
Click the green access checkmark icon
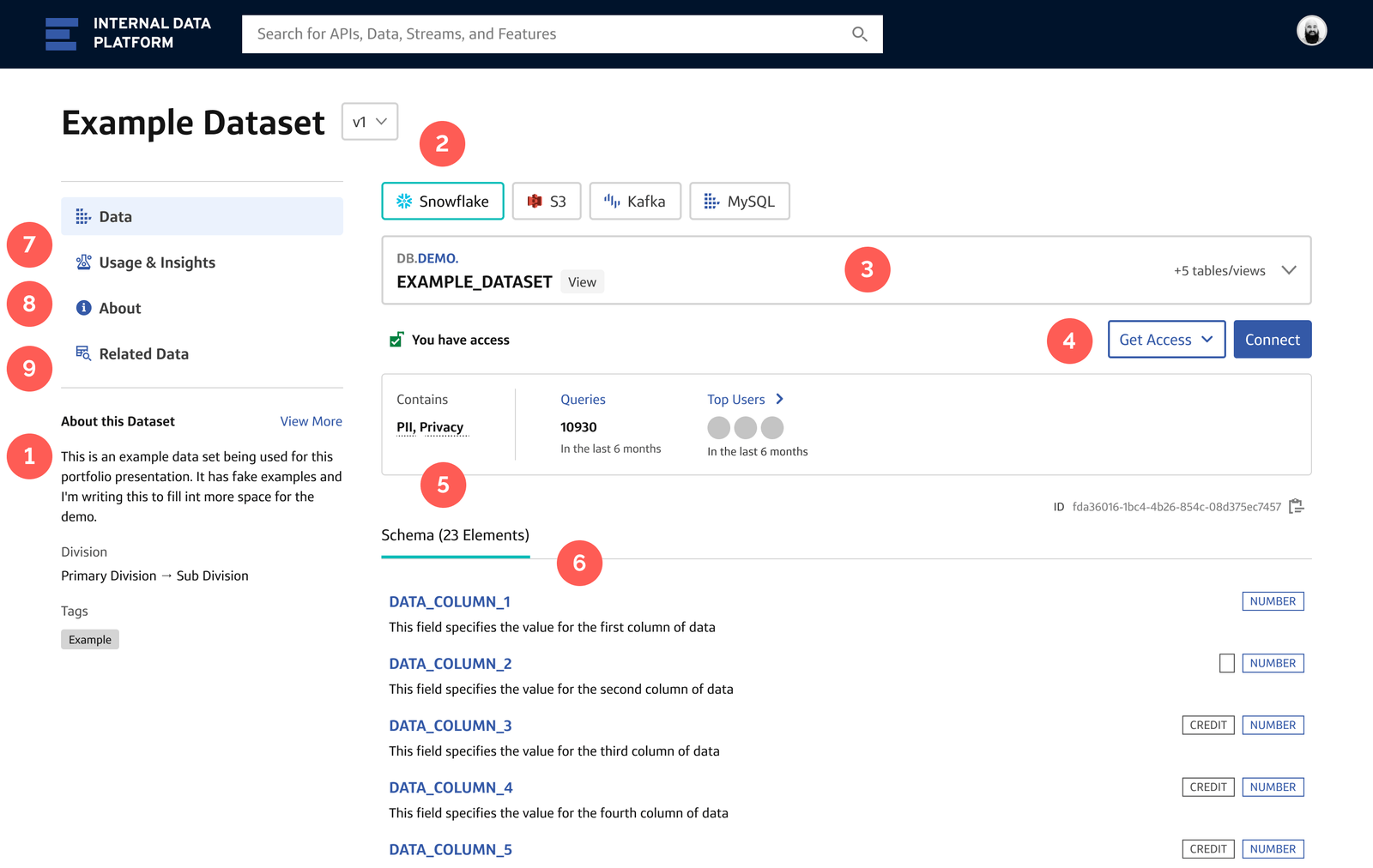click(x=396, y=340)
